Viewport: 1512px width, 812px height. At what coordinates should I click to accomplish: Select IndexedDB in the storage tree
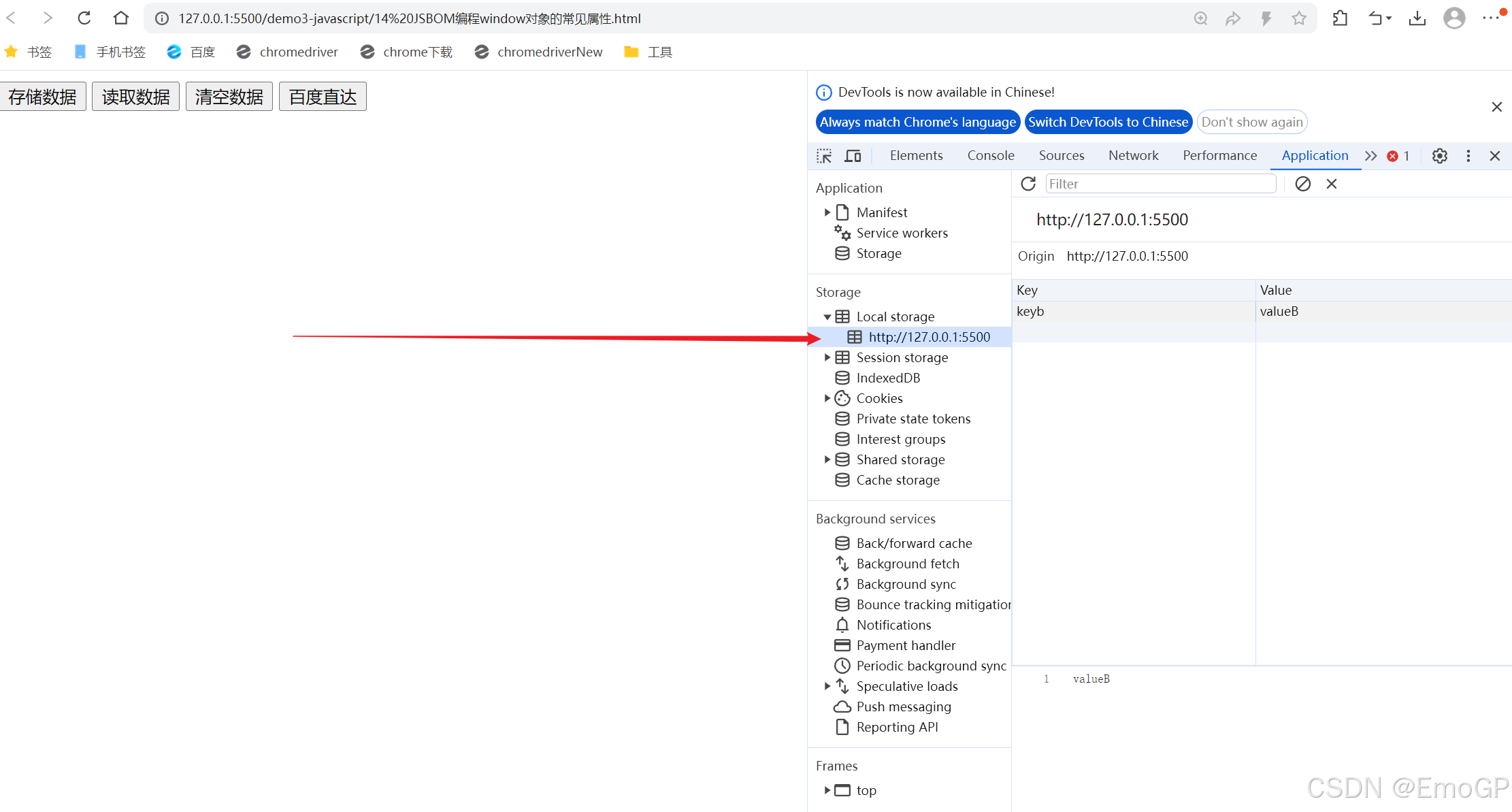[x=887, y=378]
